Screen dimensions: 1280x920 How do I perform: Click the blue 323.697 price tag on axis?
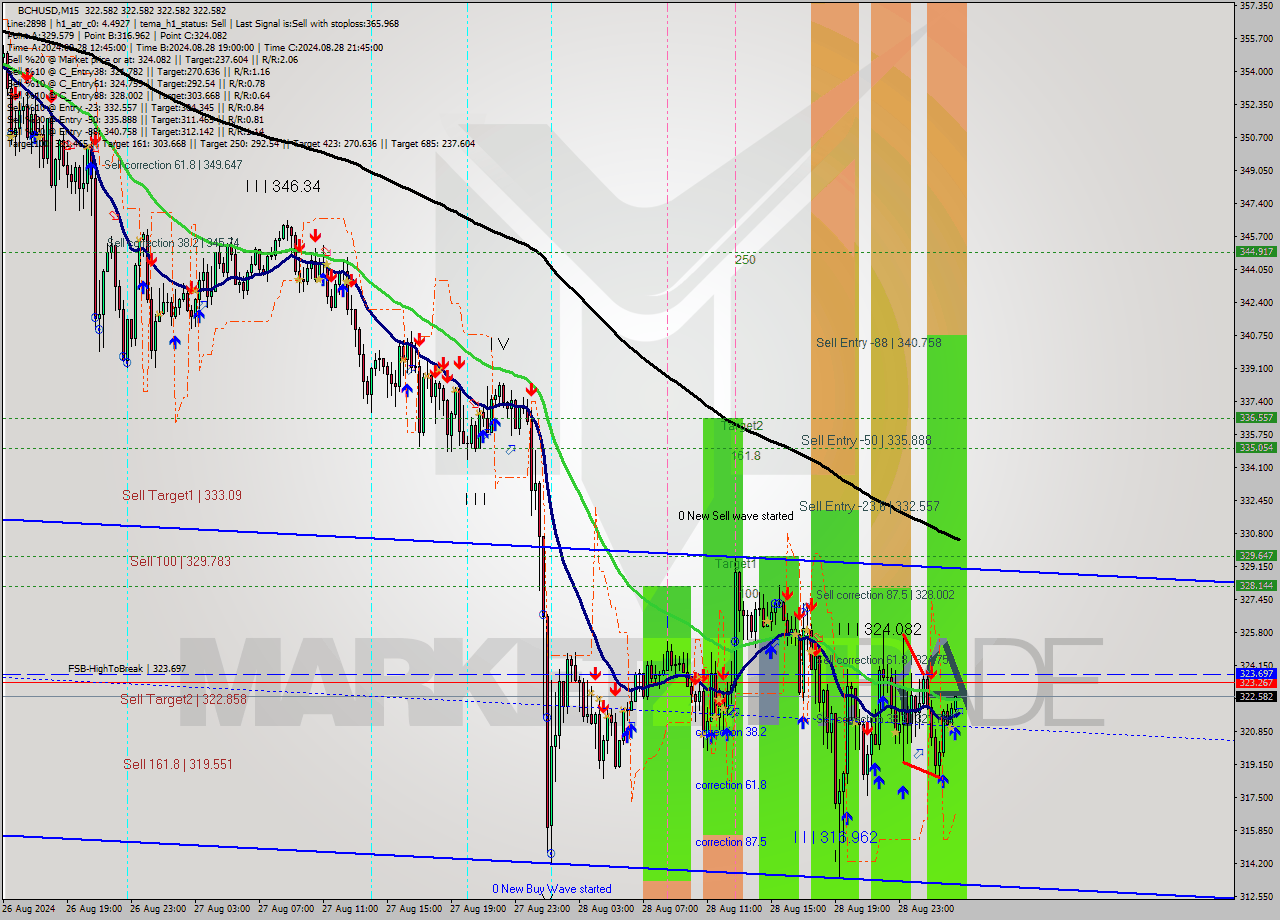[1256, 674]
